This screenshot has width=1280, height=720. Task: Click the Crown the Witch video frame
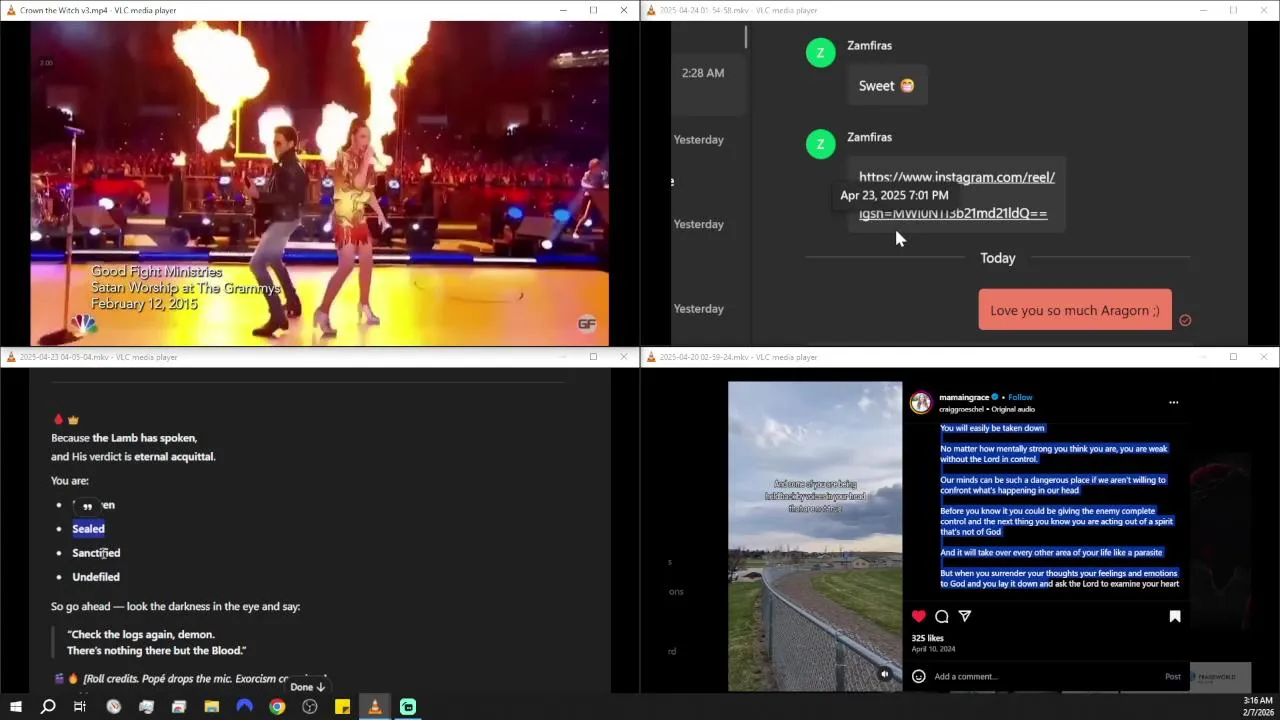pos(319,183)
